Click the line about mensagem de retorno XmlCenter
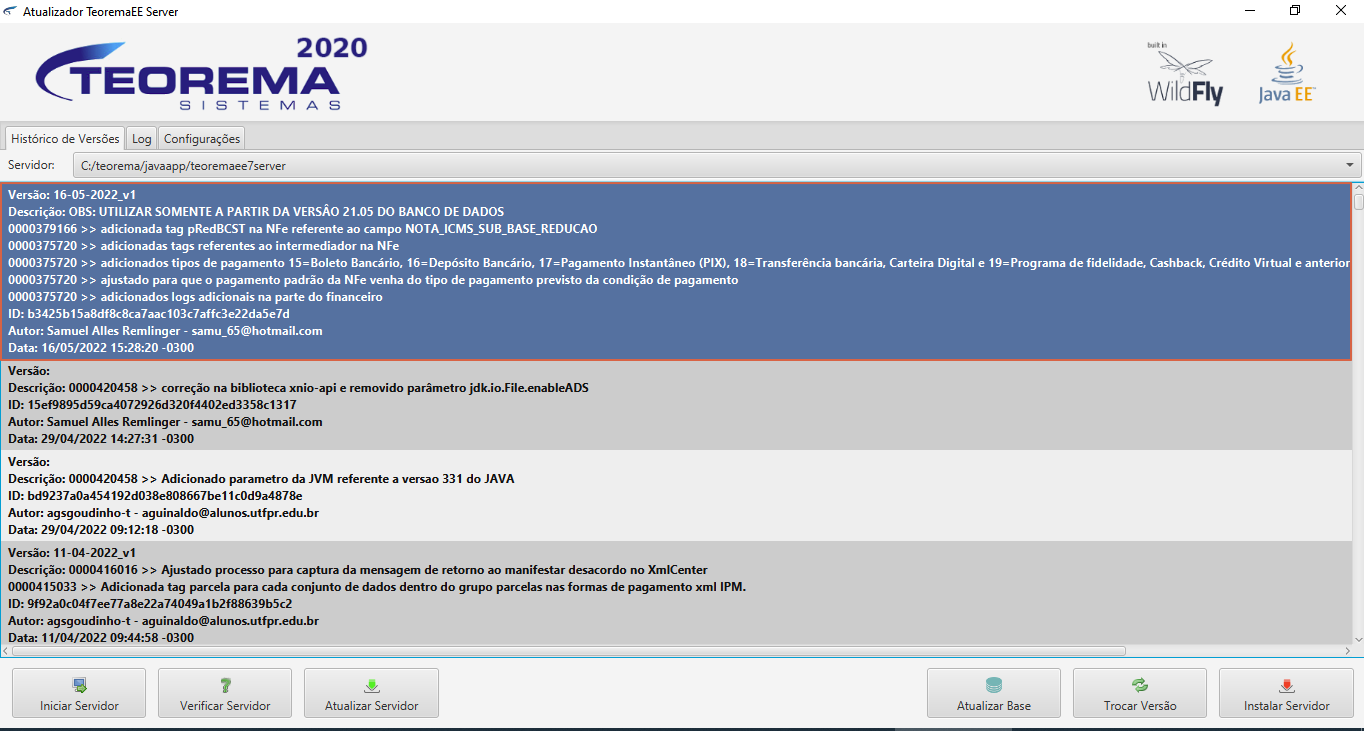 point(358,570)
